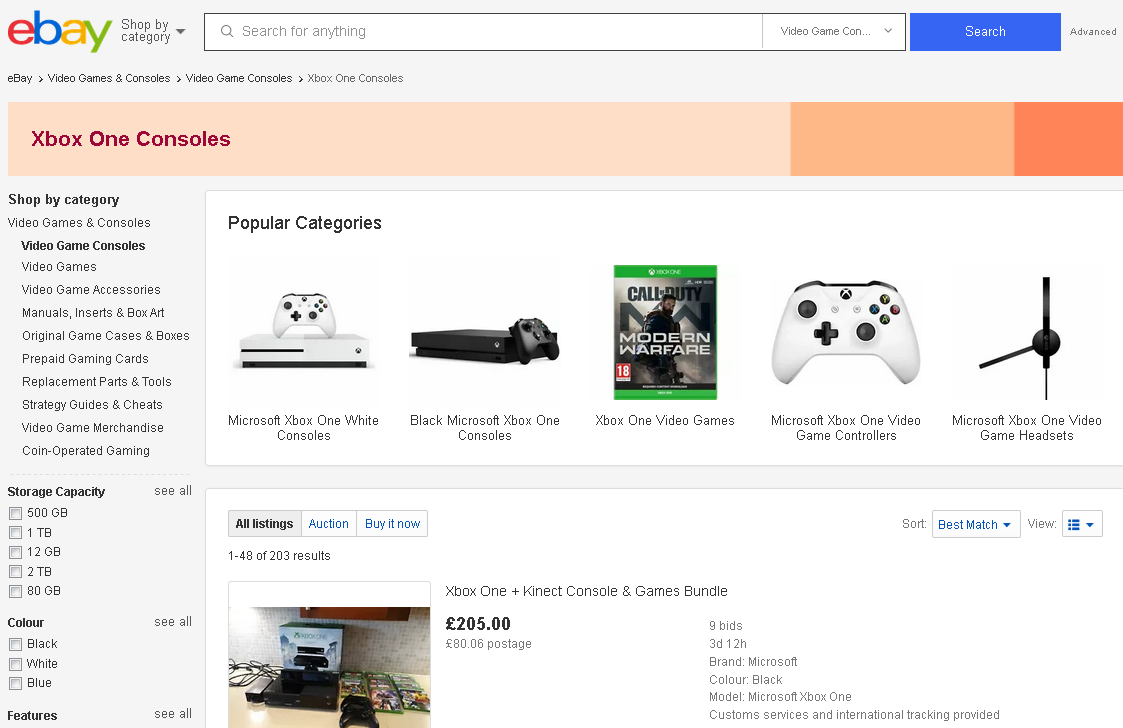
Task: Open the Best Match sort dropdown
Action: click(x=975, y=524)
